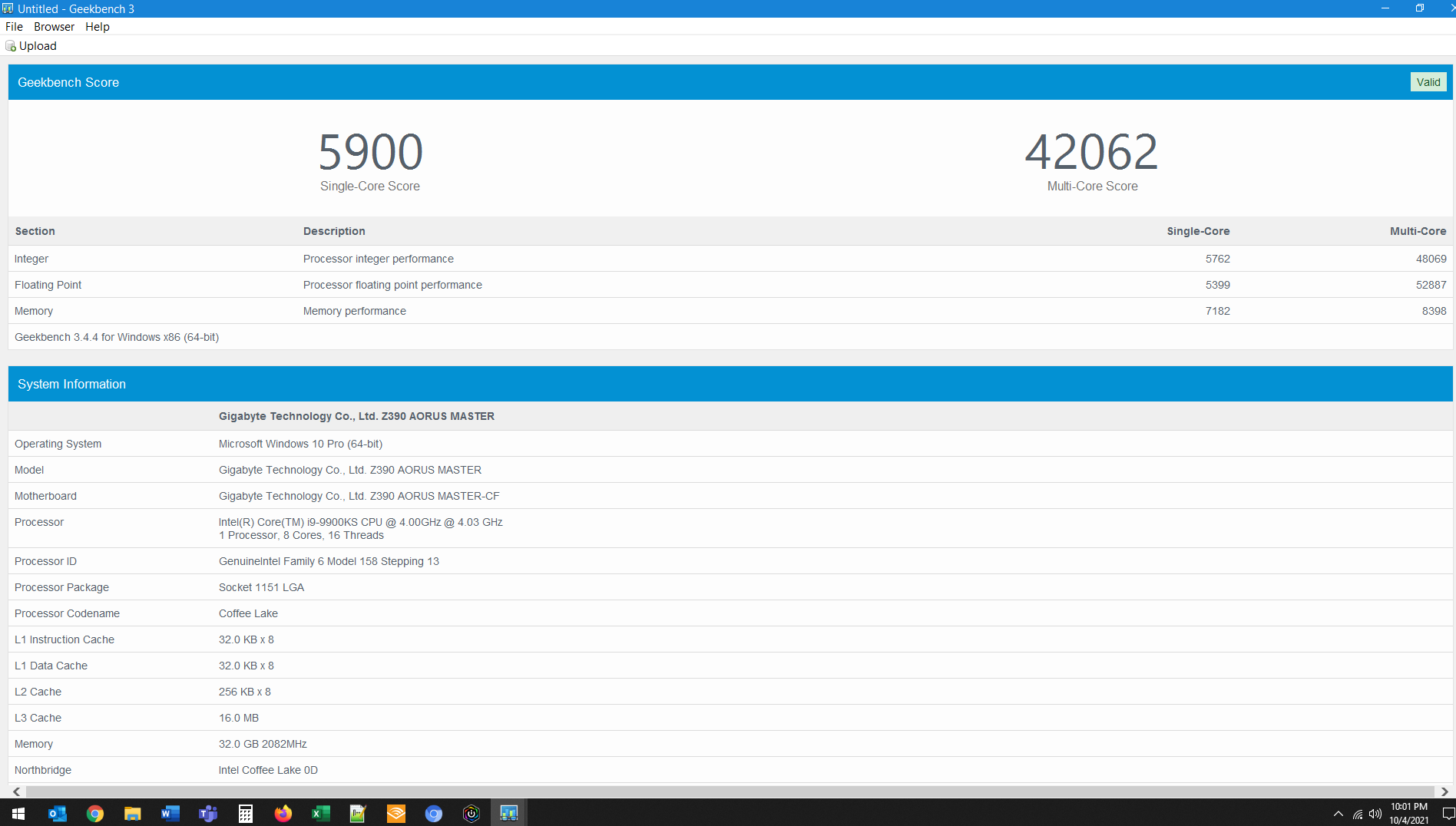1456x826 pixels.
Task: Click the Valid badge in score header
Action: pos(1428,82)
